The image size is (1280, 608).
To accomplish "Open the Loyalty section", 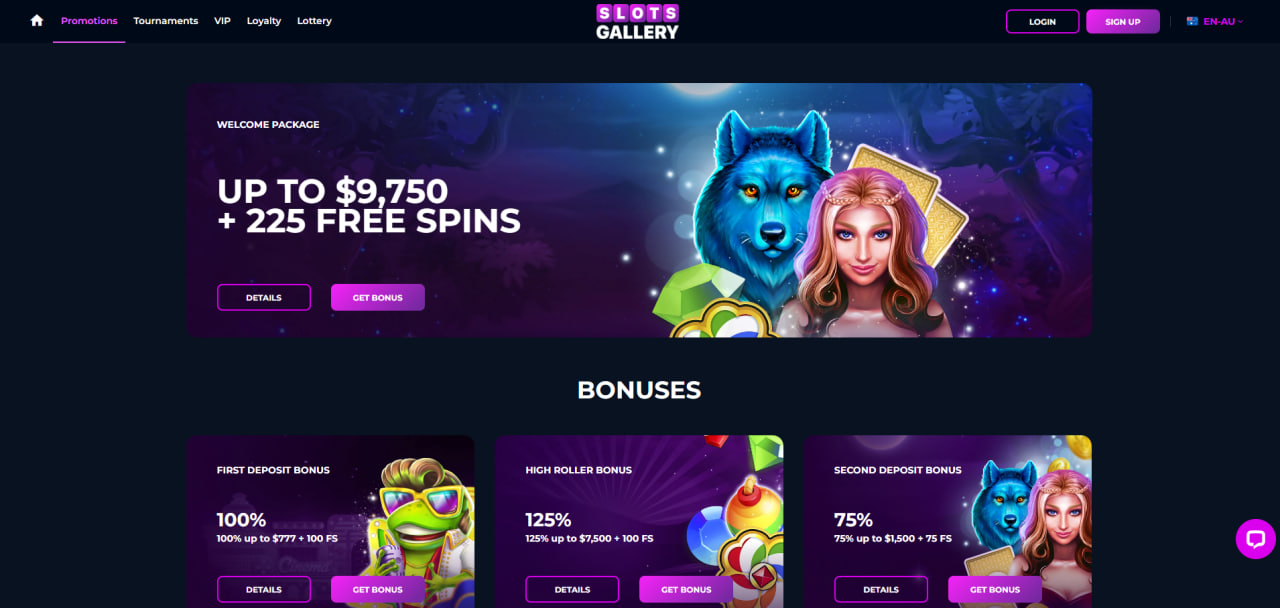I will pos(264,21).
